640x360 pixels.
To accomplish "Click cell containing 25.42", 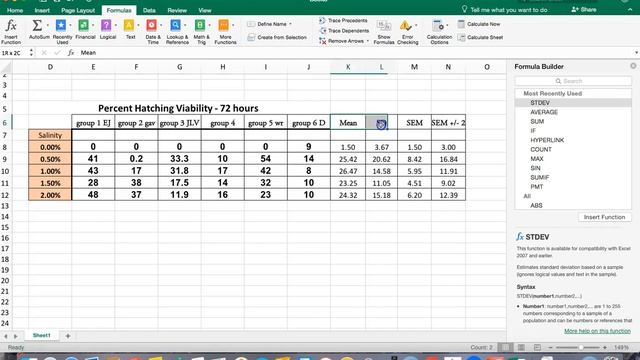I will pyautogui.click(x=348, y=159).
